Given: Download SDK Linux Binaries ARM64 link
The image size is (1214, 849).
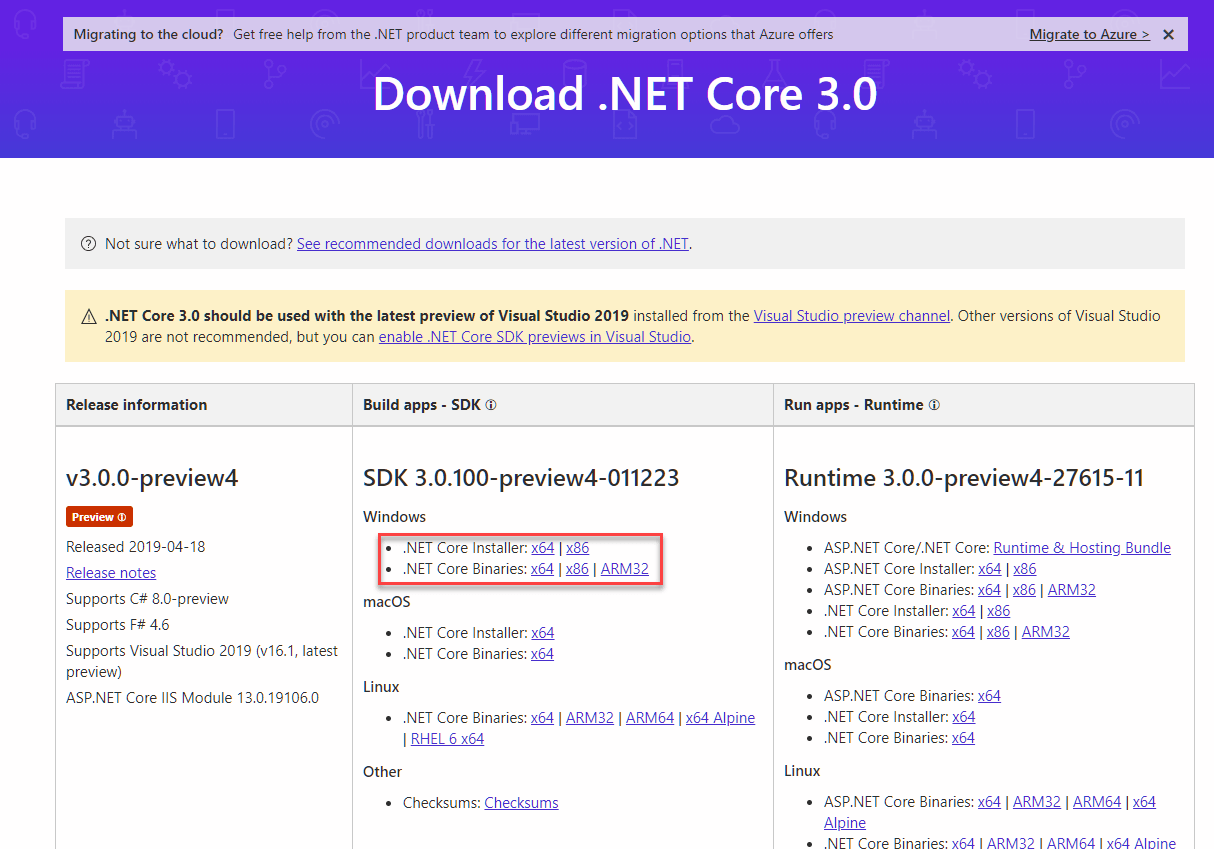Looking at the screenshot, I should pos(650,718).
